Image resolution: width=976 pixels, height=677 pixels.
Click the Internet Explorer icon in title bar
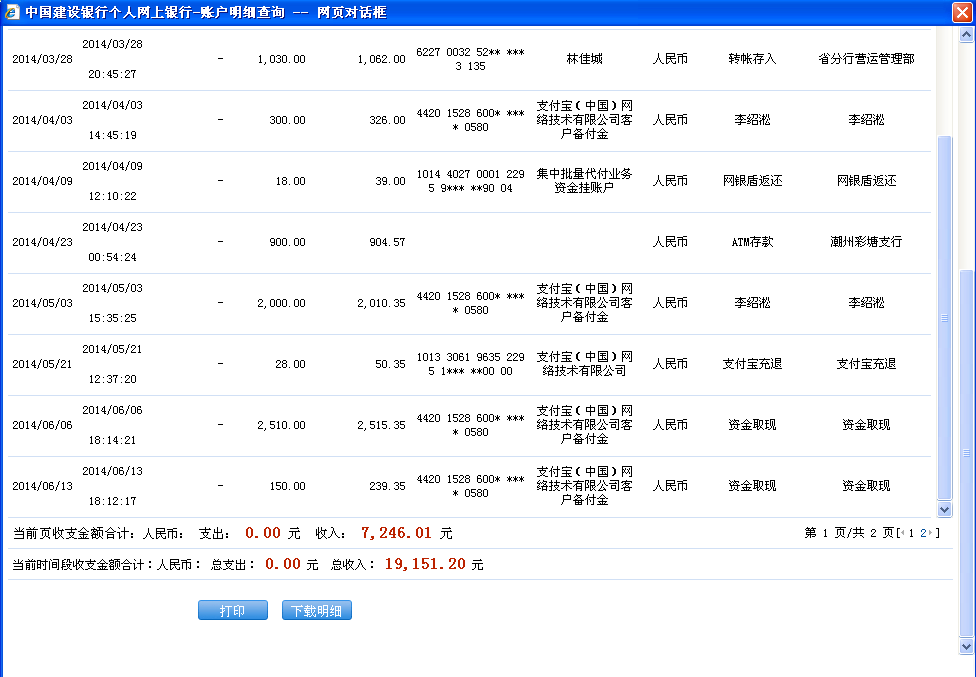12,12
